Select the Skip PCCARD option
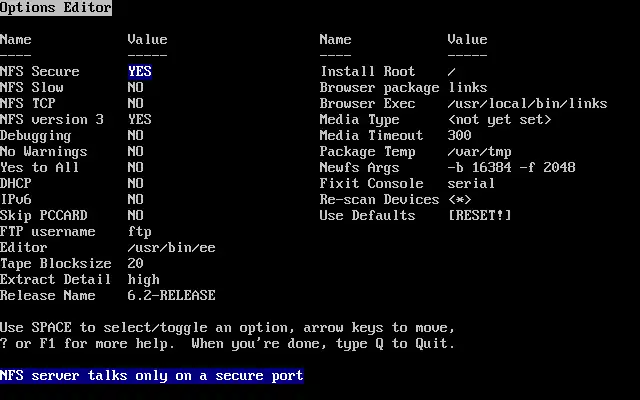Screen dimensions: 640x400 click(x=136, y=216)
